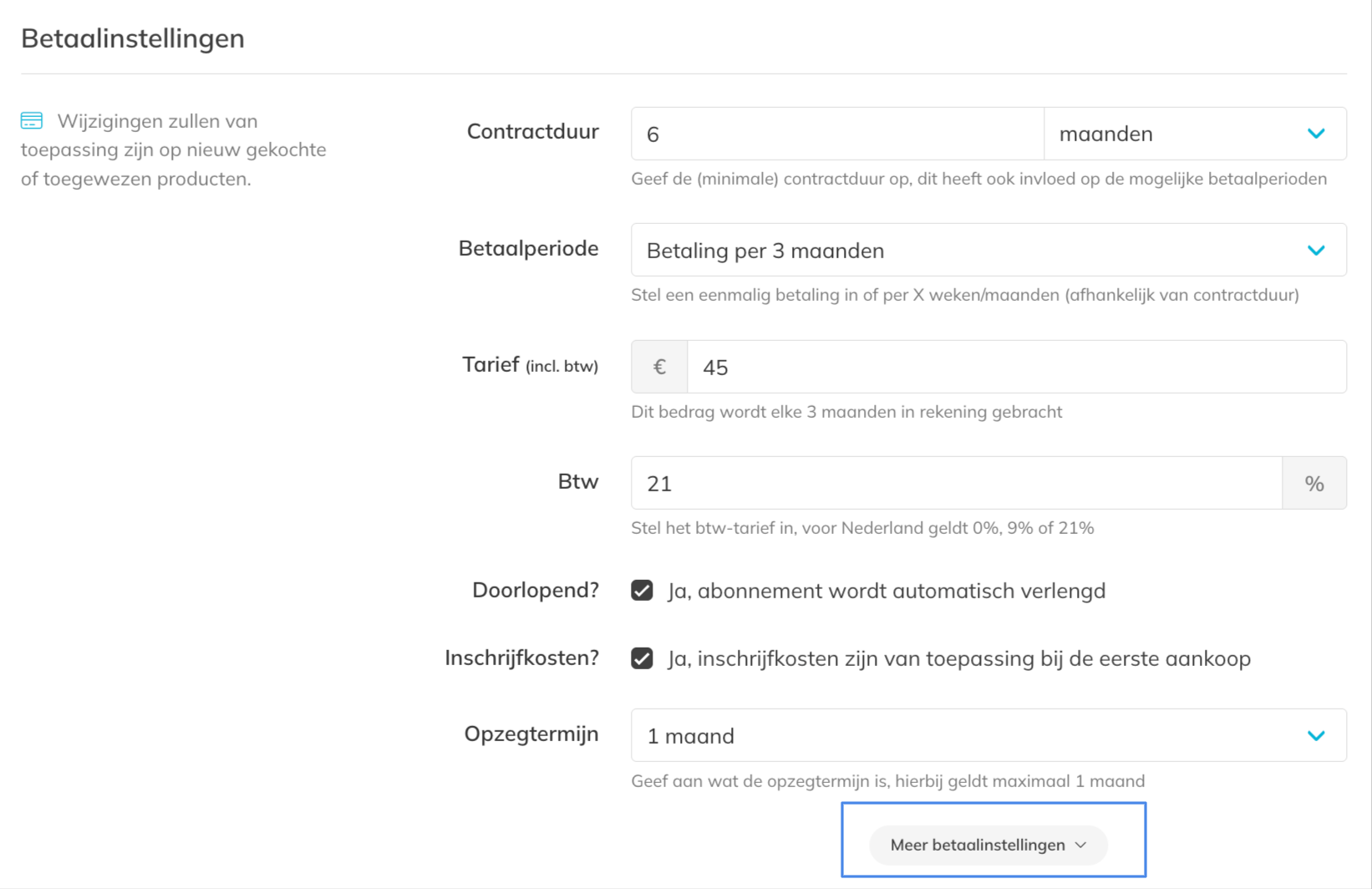Click the percent symbol in Btw field
1372x889 pixels.
pos(1314,484)
